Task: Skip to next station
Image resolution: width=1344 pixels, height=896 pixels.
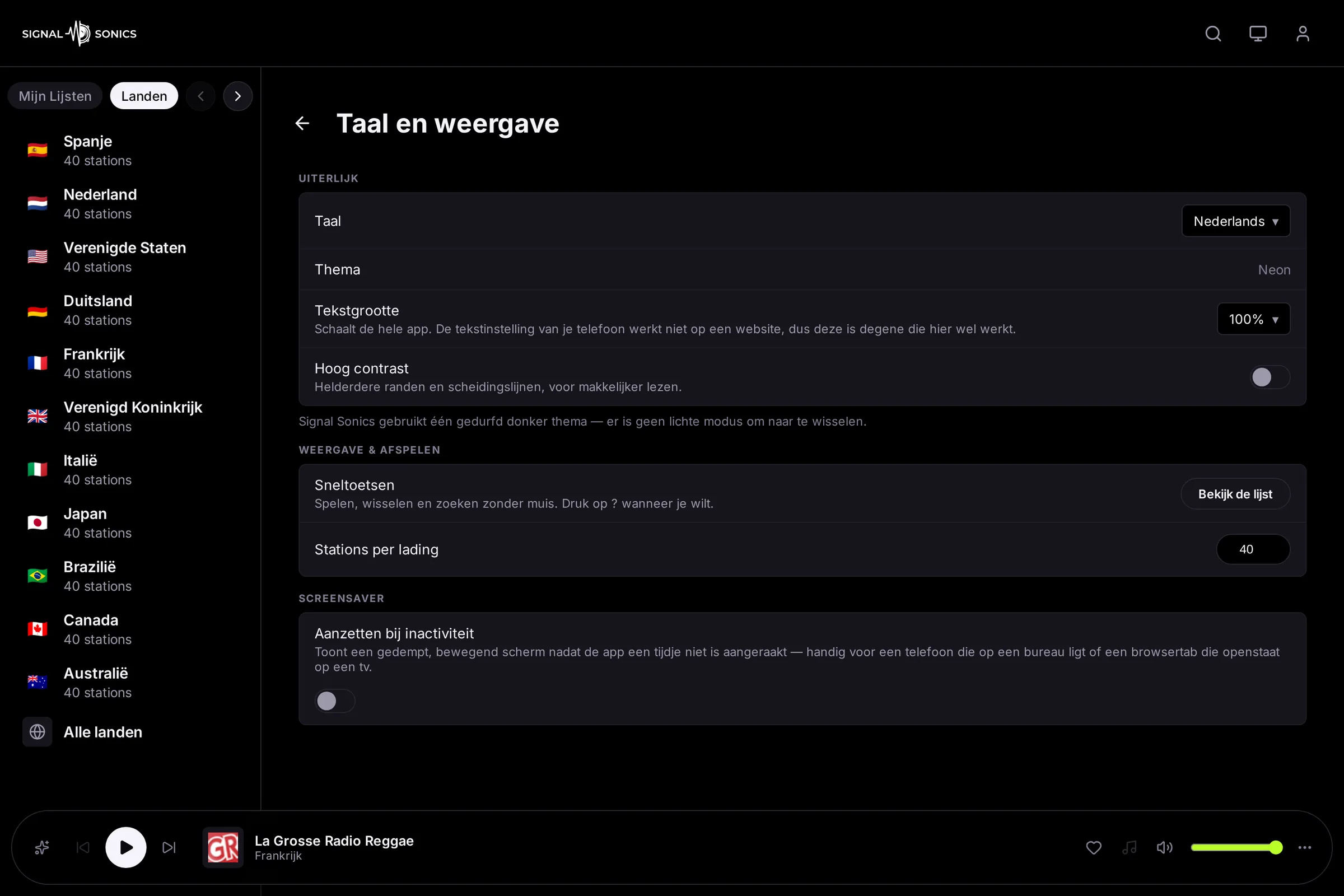Action: (x=169, y=847)
